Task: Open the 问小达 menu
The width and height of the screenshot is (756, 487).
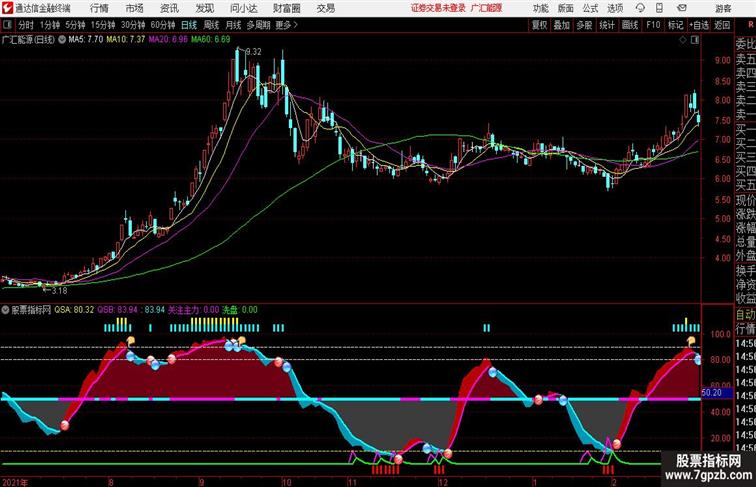Action: pos(243,8)
